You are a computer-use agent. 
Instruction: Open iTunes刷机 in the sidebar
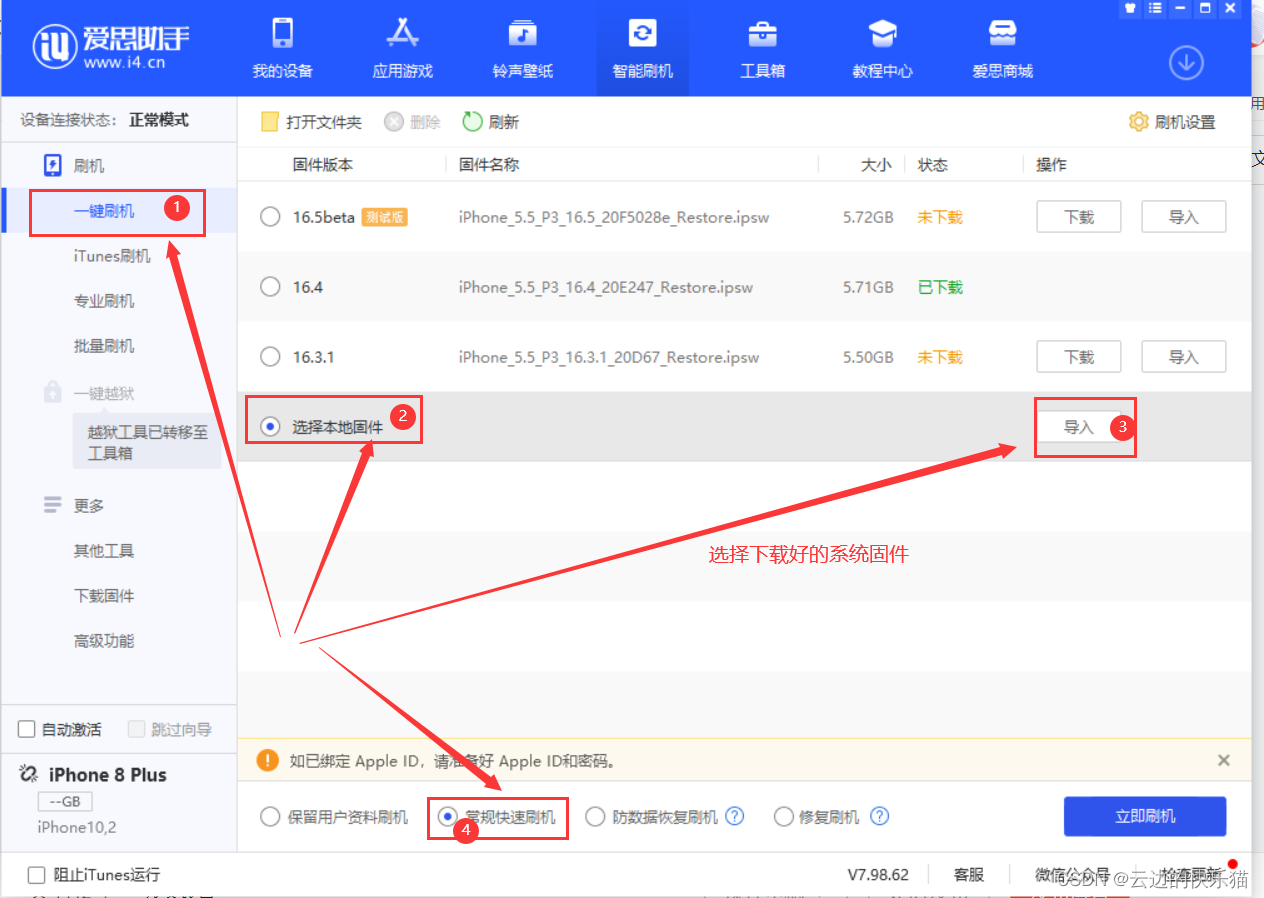(112, 256)
